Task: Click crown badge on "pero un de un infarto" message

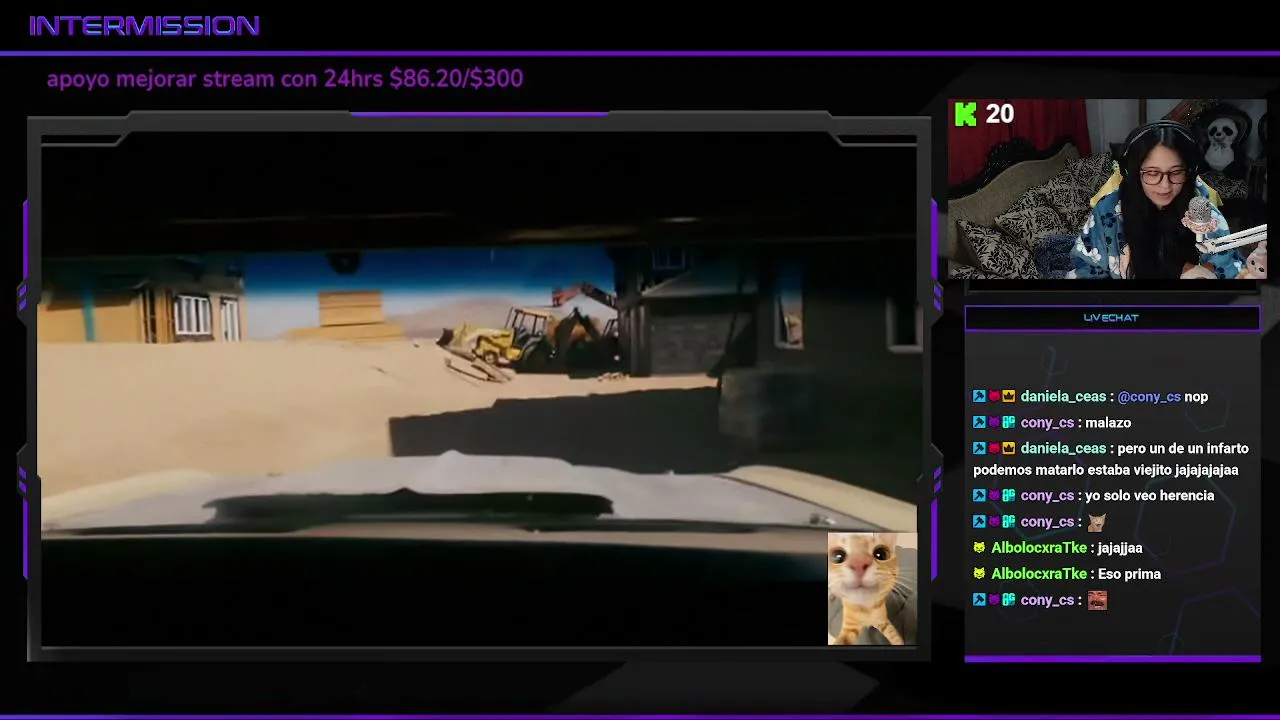Action: click(1009, 449)
